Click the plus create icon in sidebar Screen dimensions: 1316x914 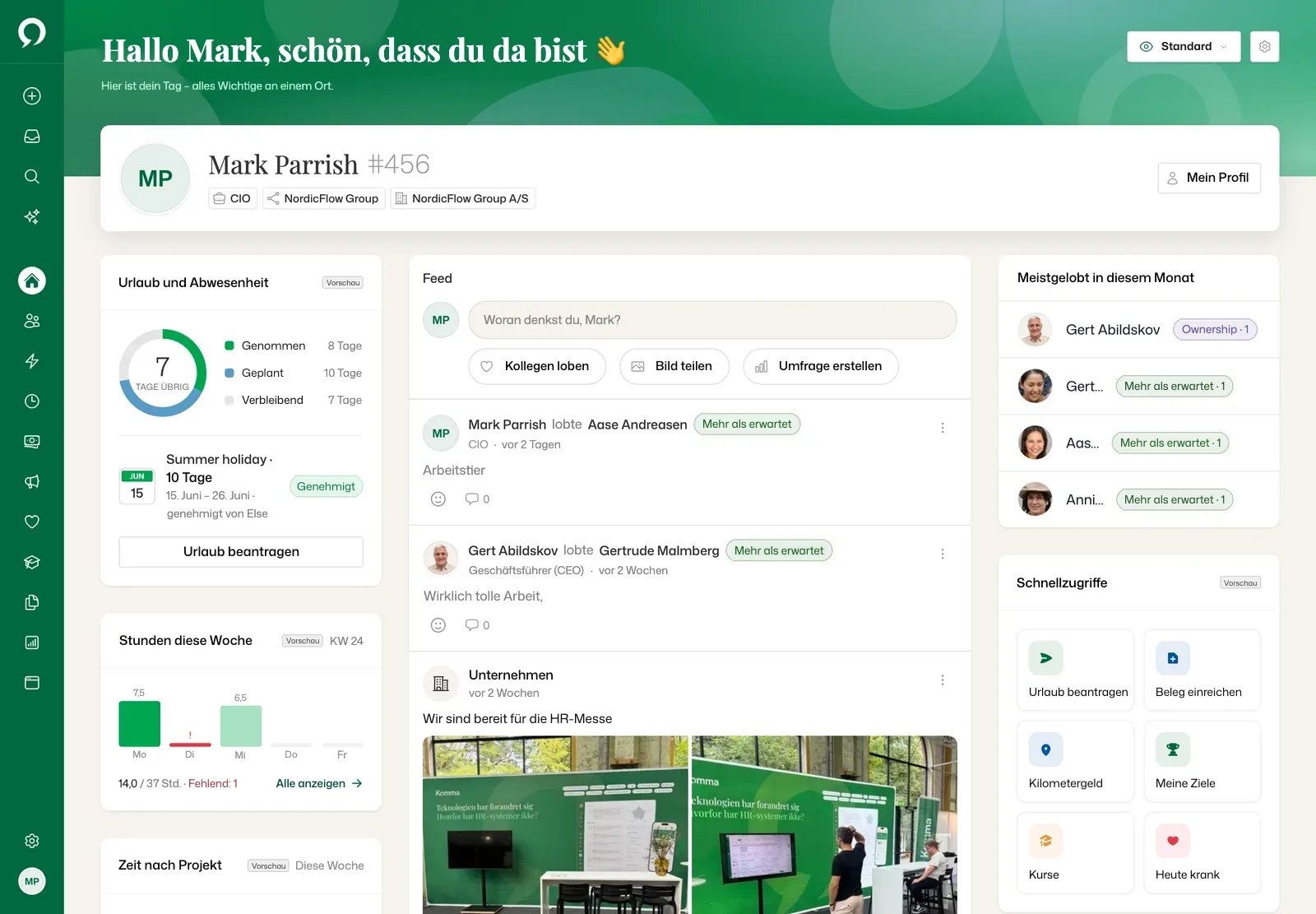(32, 96)
